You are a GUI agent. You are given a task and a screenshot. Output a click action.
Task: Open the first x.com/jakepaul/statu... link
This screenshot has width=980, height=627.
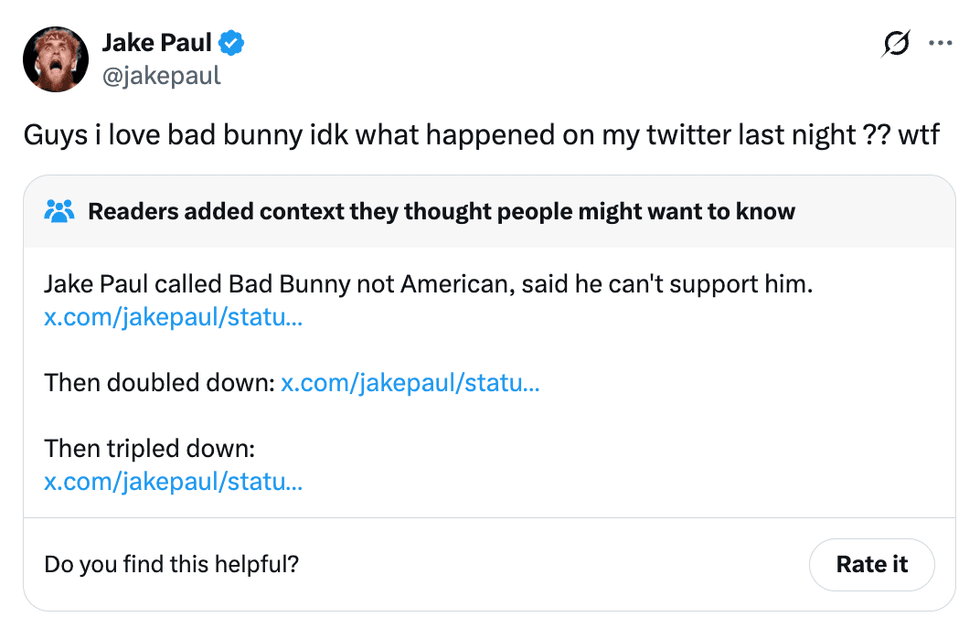(173, 318)
